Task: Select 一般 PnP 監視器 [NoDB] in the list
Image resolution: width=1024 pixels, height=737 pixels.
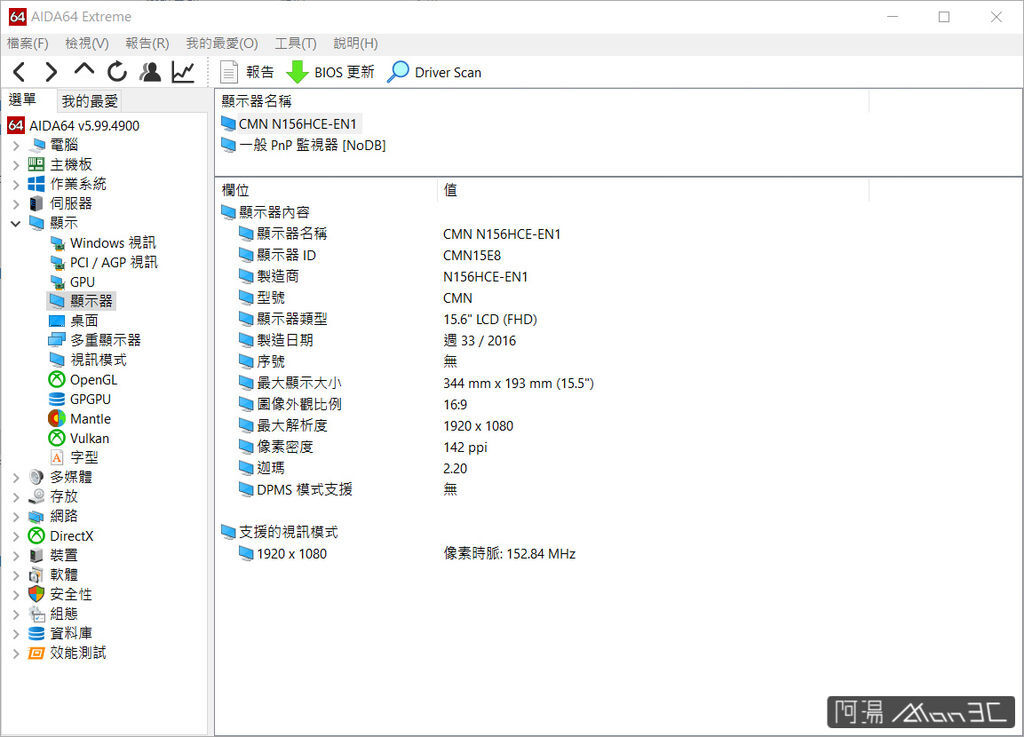Action: tap(312, 145)
